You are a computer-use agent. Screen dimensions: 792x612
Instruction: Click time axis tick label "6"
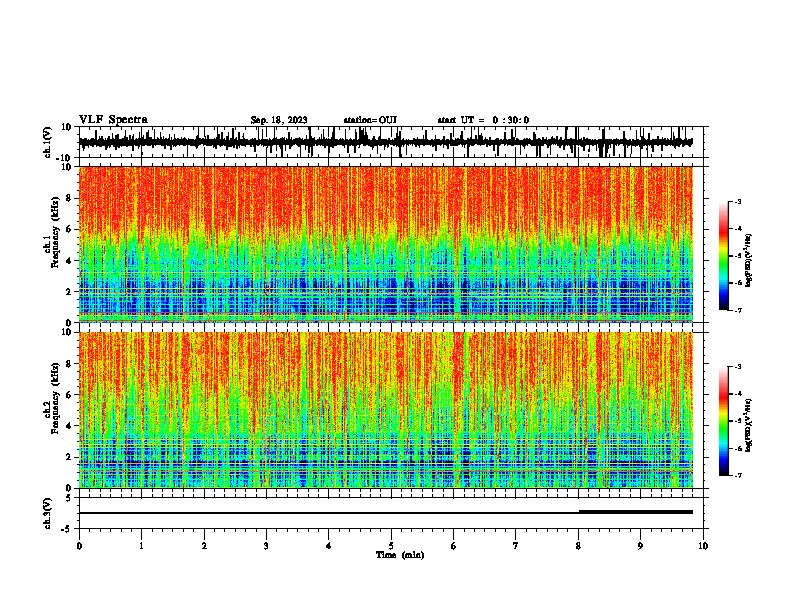[453, 546]
